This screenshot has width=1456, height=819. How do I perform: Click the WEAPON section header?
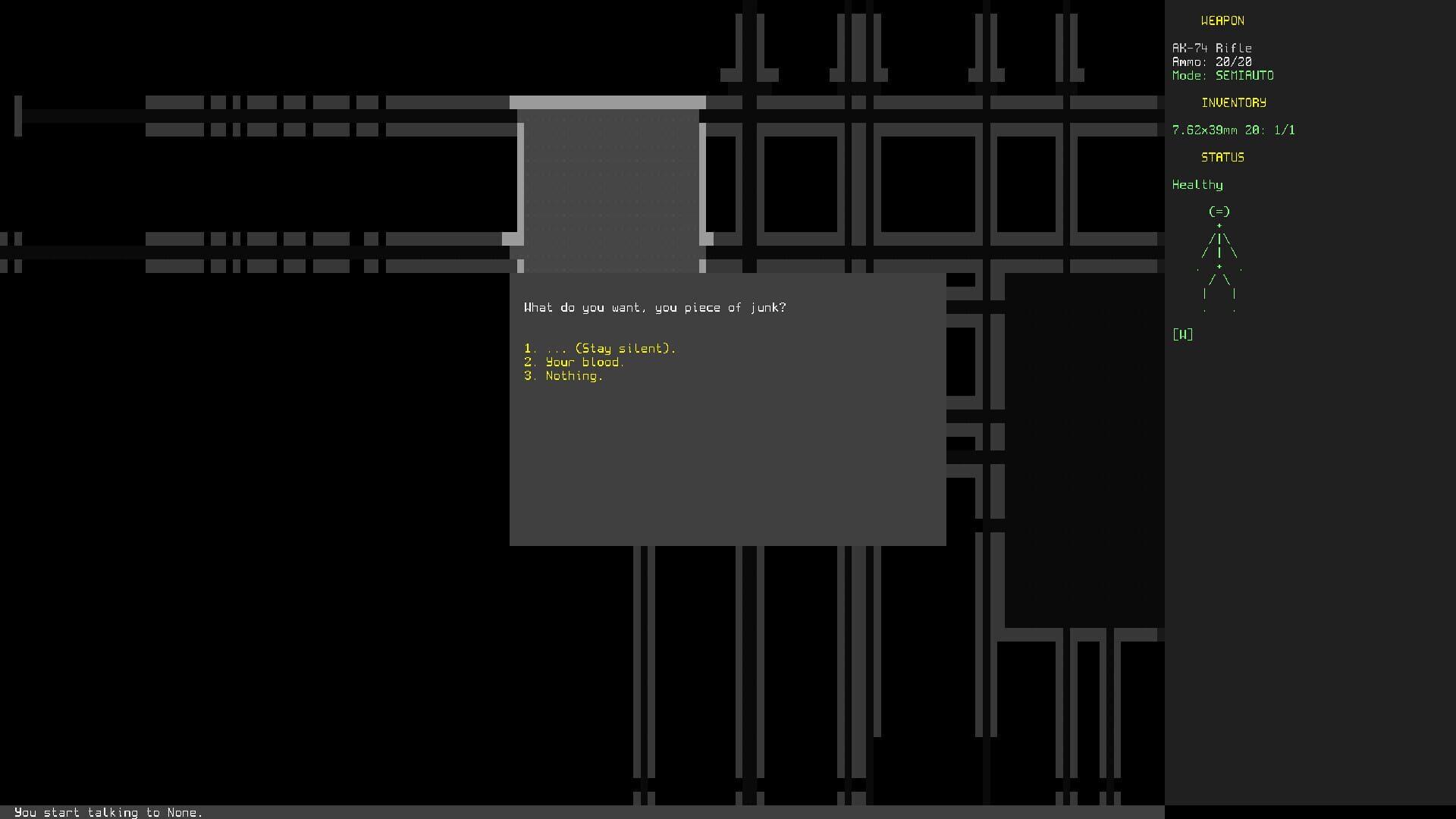1222,20
